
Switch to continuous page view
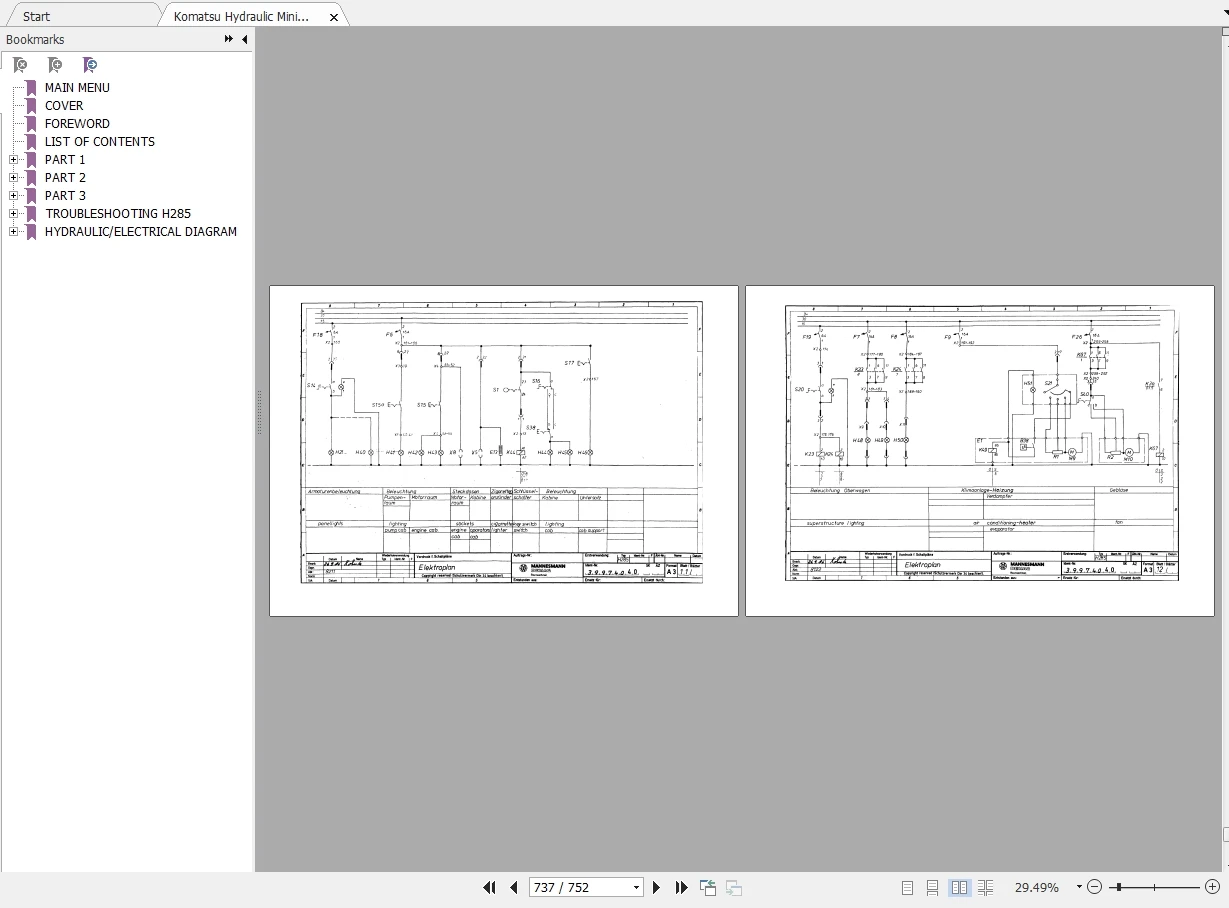pyautogui.click(x=932, y=887)
